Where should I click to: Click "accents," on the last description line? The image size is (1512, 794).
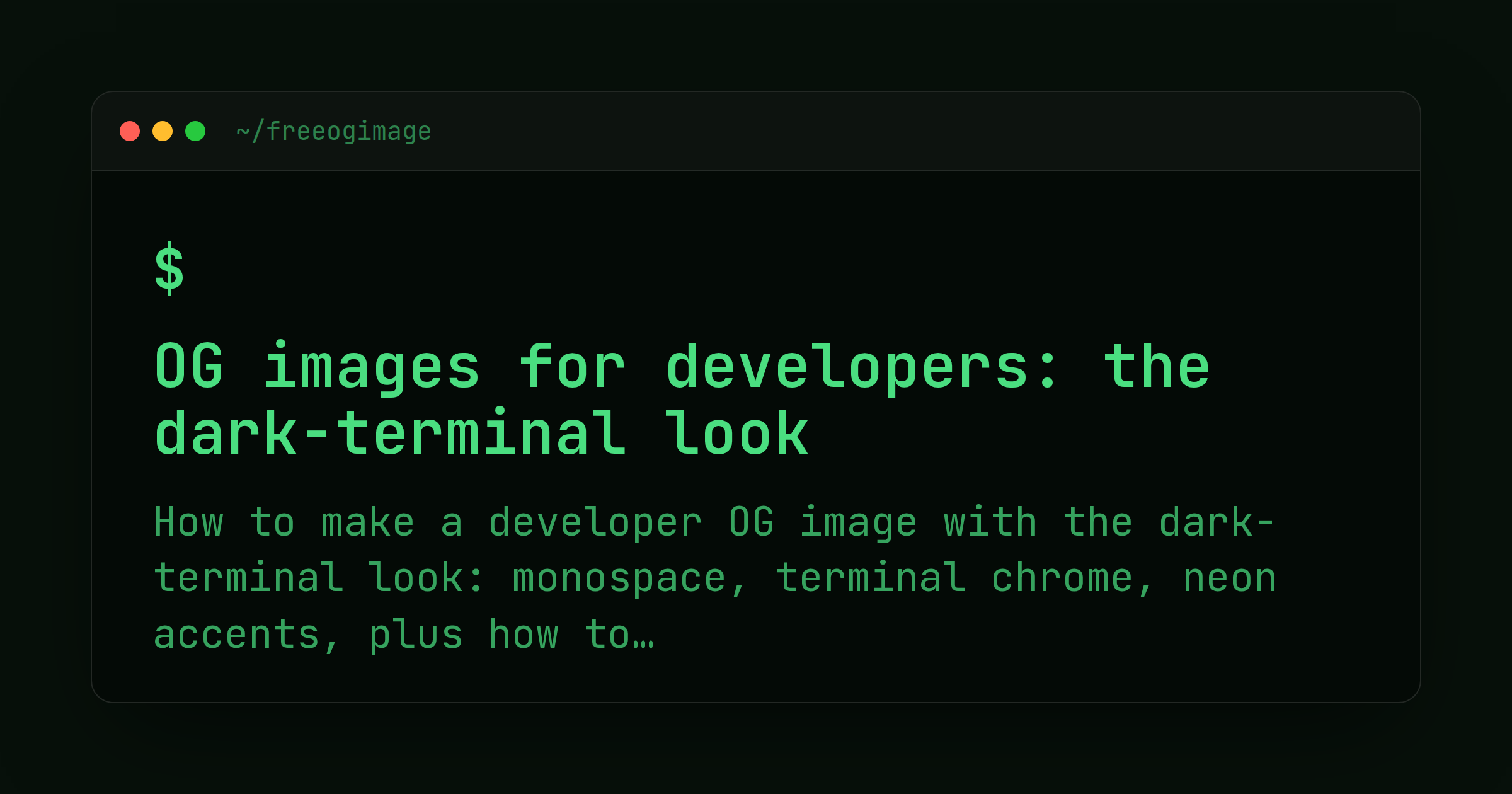tap(247, 635)
